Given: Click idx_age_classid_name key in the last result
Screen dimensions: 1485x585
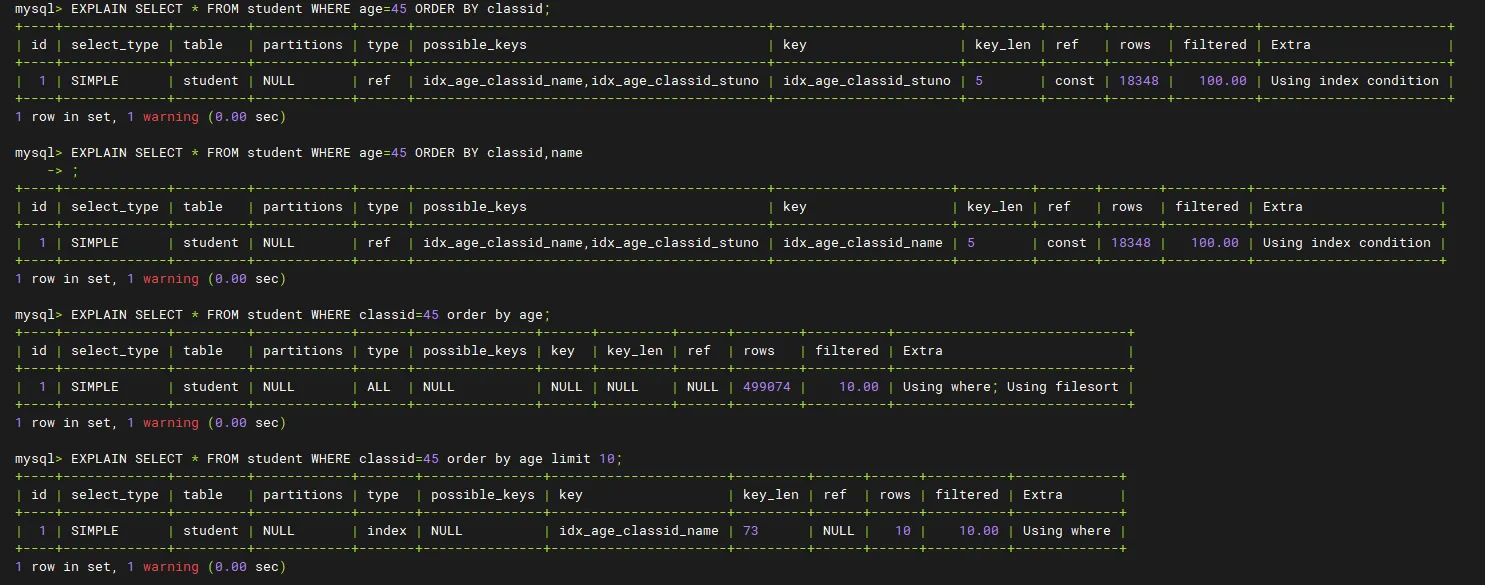Looking at the screenshot, I should (x=638, y=531).
